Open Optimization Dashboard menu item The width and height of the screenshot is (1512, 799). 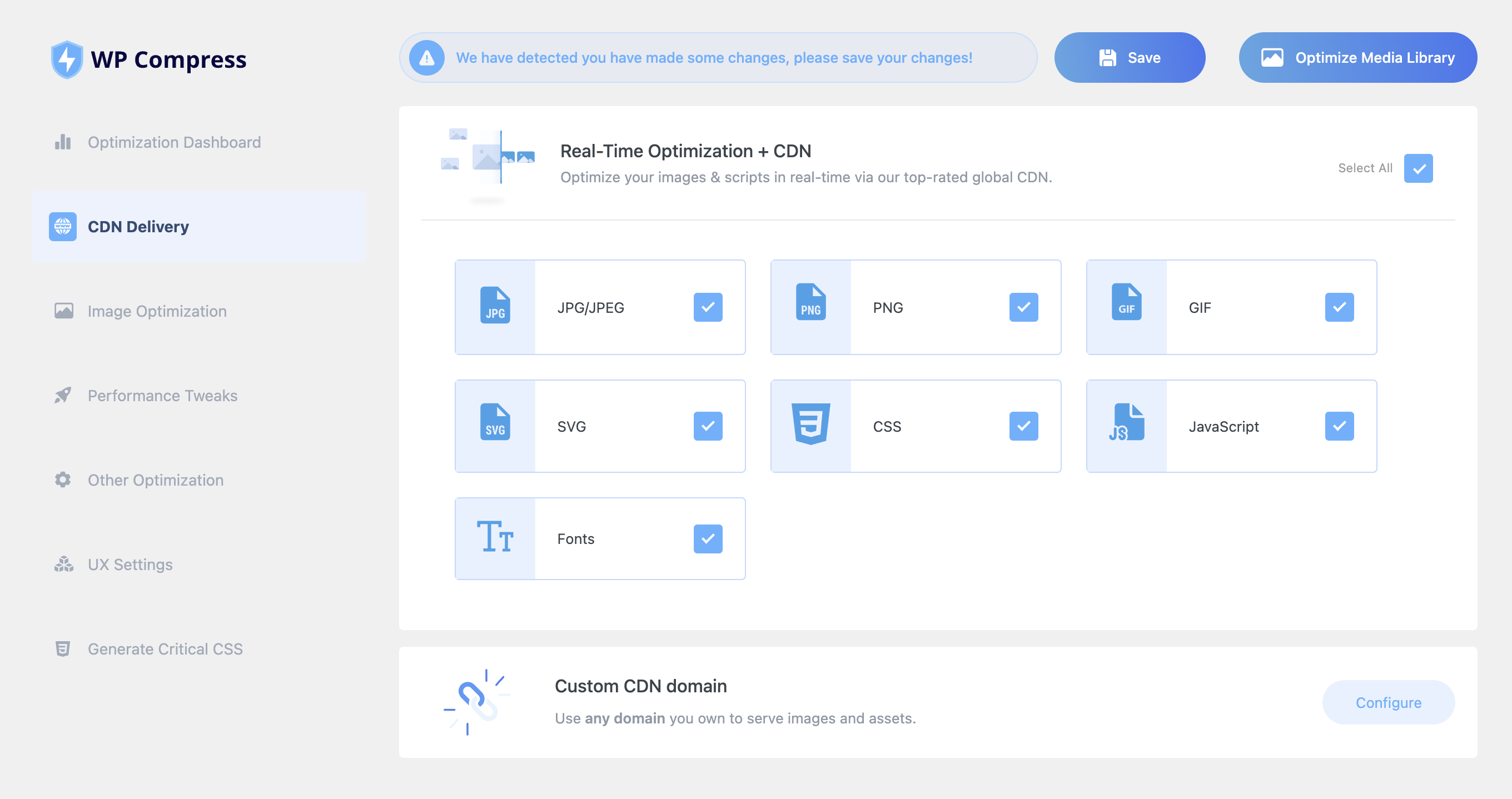pos(199,142)
